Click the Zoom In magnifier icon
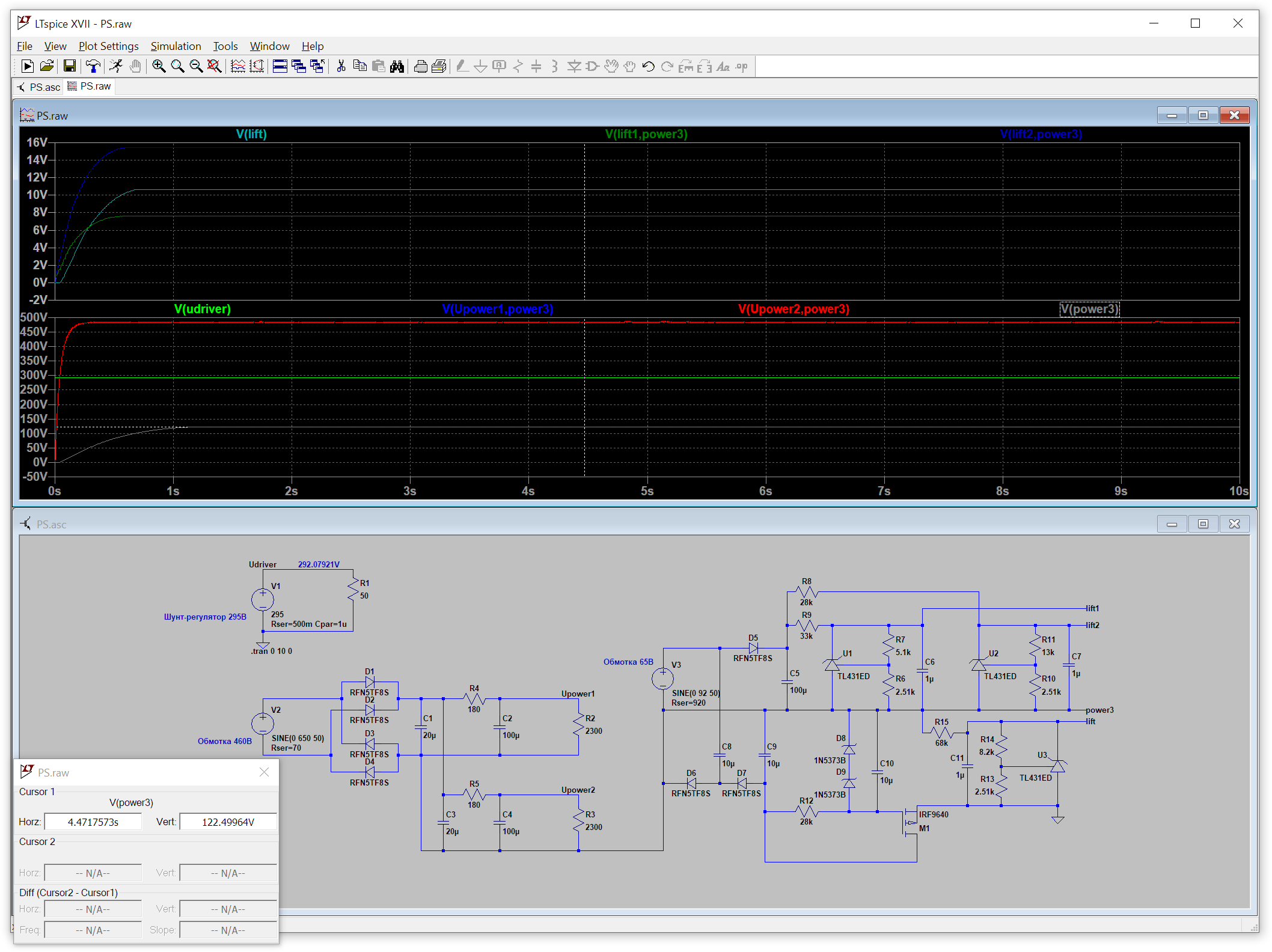Viewport: 1272px width, 952px height. click(x=159, y=67)
